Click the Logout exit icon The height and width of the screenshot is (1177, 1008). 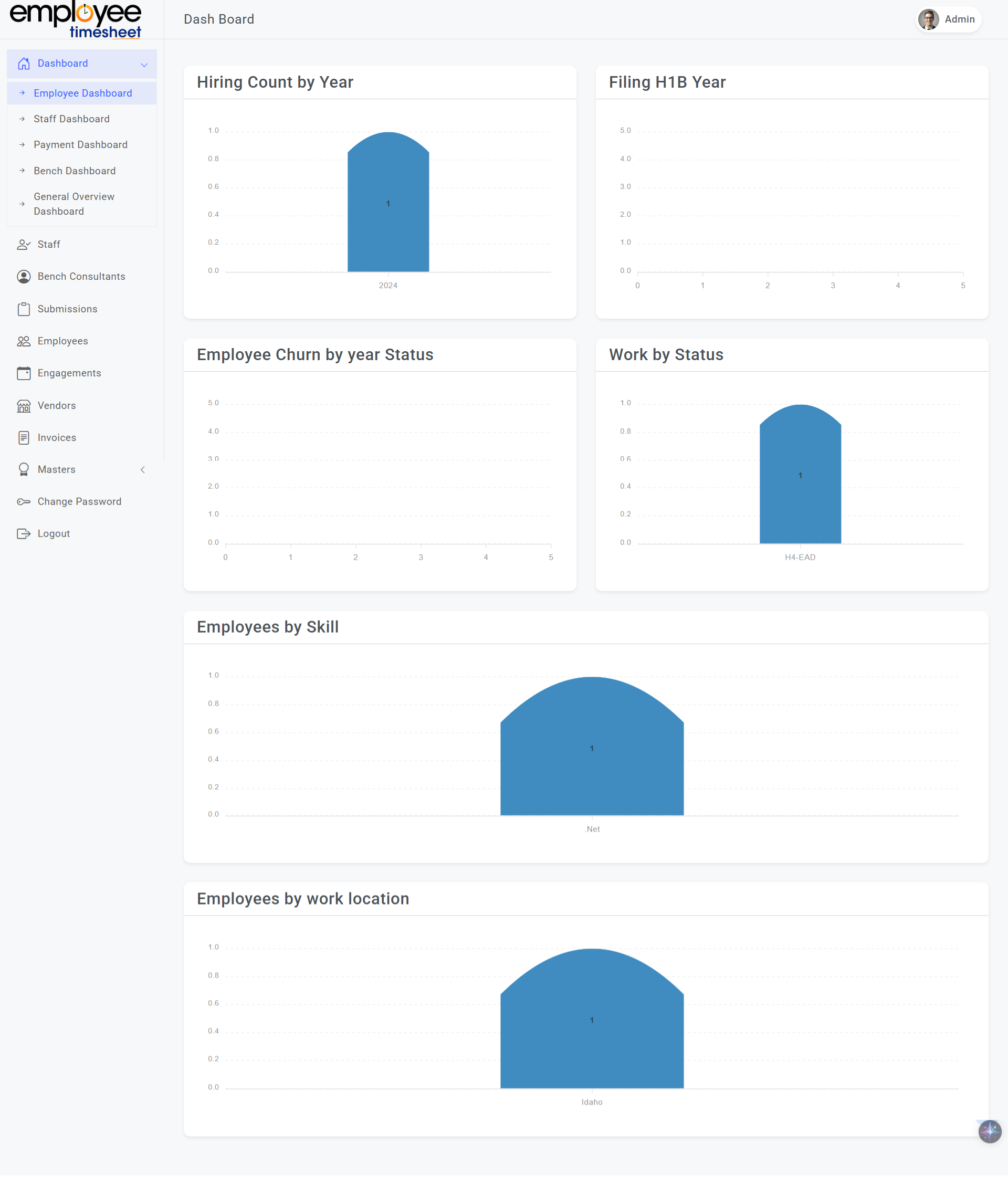(23, 533)
